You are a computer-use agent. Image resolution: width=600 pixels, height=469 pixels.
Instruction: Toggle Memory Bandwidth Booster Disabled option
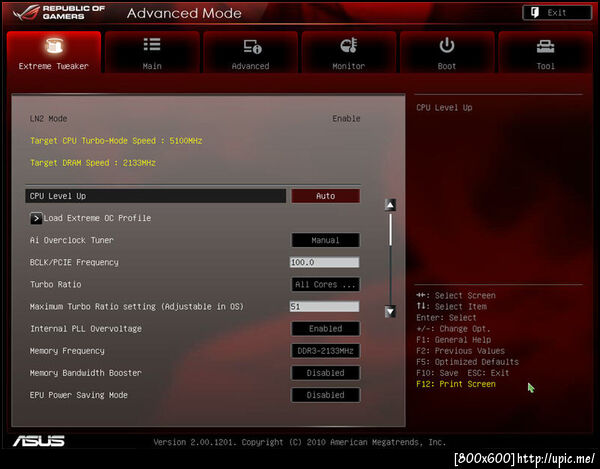325,373
